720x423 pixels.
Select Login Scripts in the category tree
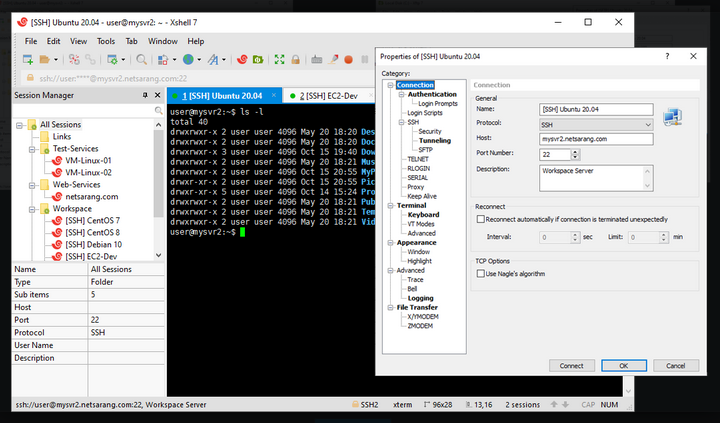pos(425,113)
